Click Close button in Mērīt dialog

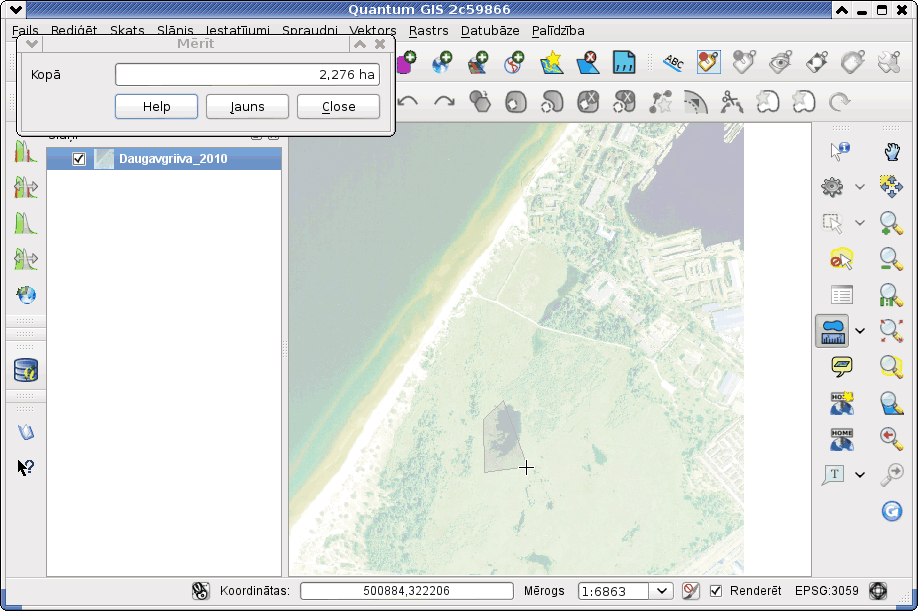pyautogui.click(x=338, y=107)
